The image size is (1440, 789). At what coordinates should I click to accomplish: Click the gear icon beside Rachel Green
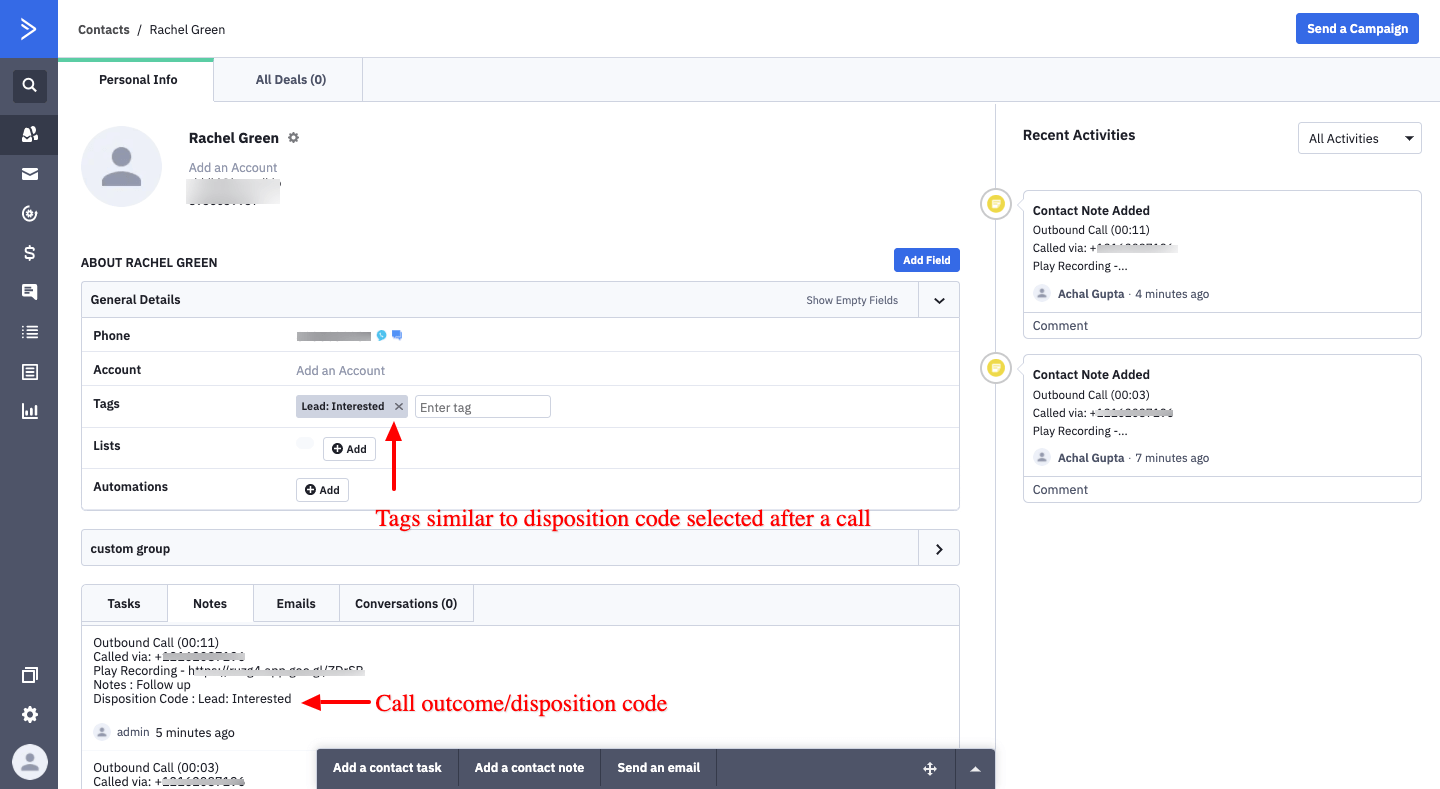tap(293, 138)
